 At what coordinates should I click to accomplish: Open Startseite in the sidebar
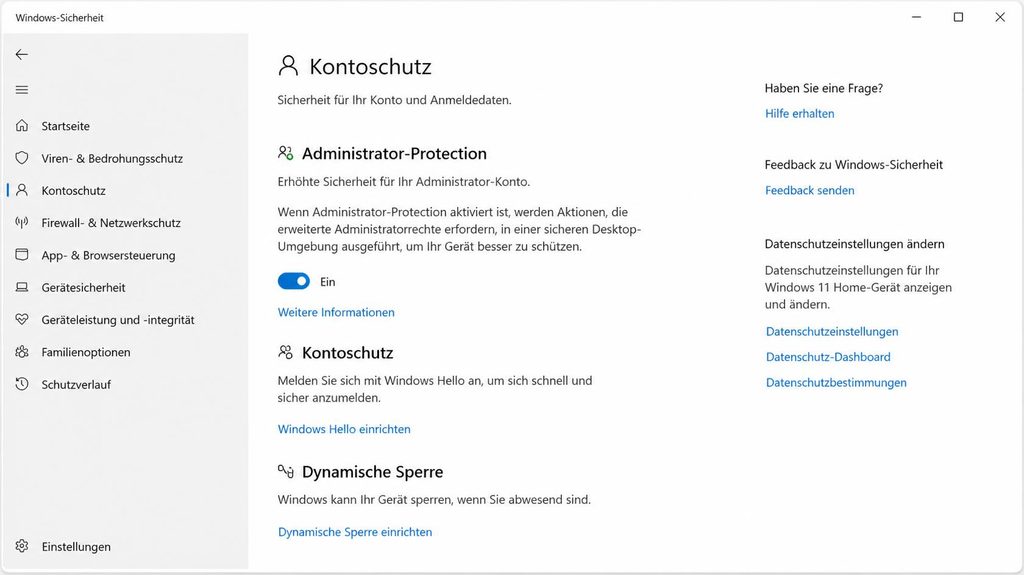click(65, 126)
